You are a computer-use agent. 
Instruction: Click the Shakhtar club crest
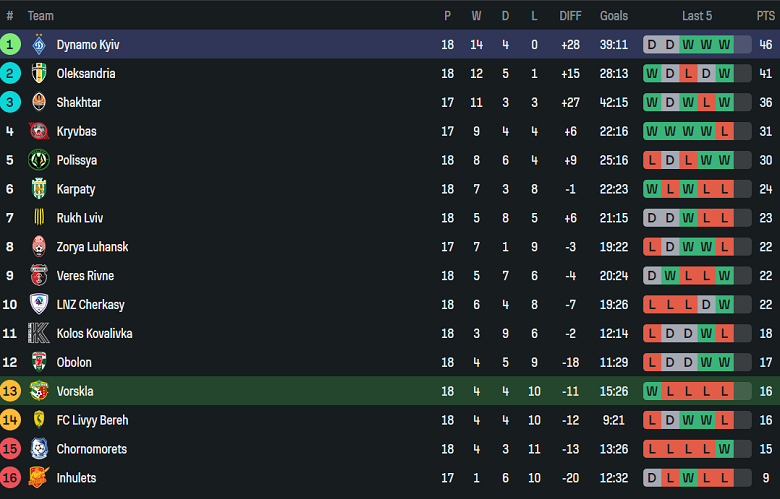[x=39, y=103]
